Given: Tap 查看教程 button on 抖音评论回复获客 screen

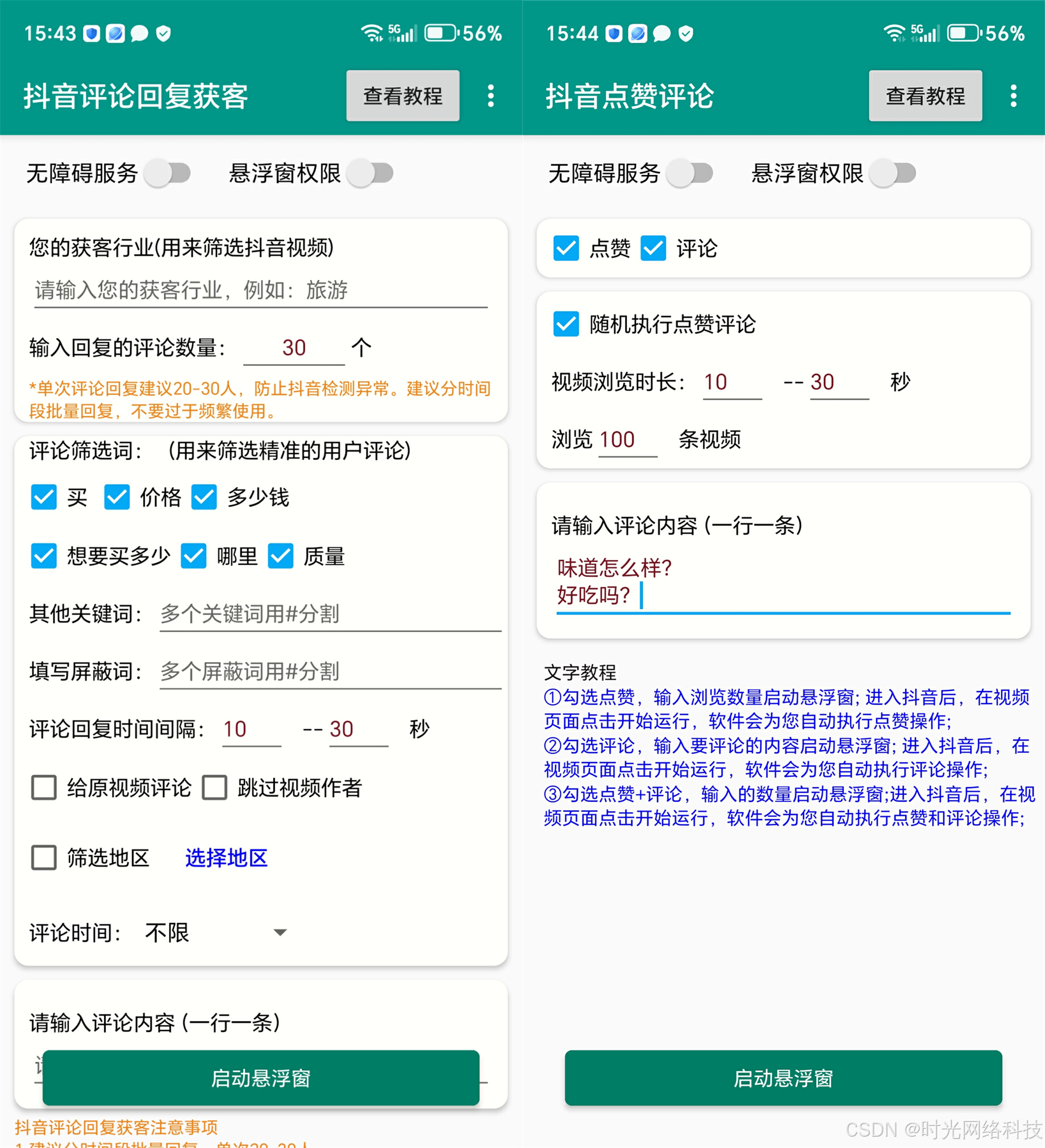Looking at the screenshot, I should [x=403, y=95].
